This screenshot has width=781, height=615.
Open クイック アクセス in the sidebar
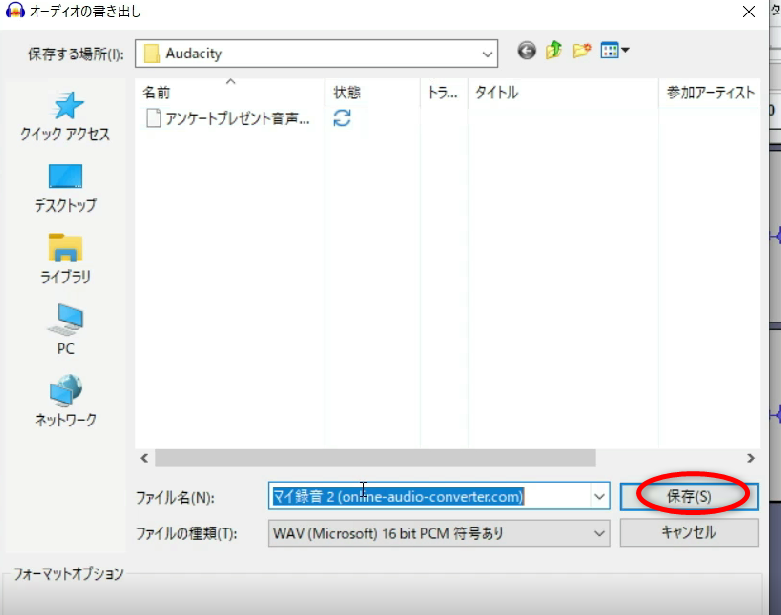coord(65,117)
